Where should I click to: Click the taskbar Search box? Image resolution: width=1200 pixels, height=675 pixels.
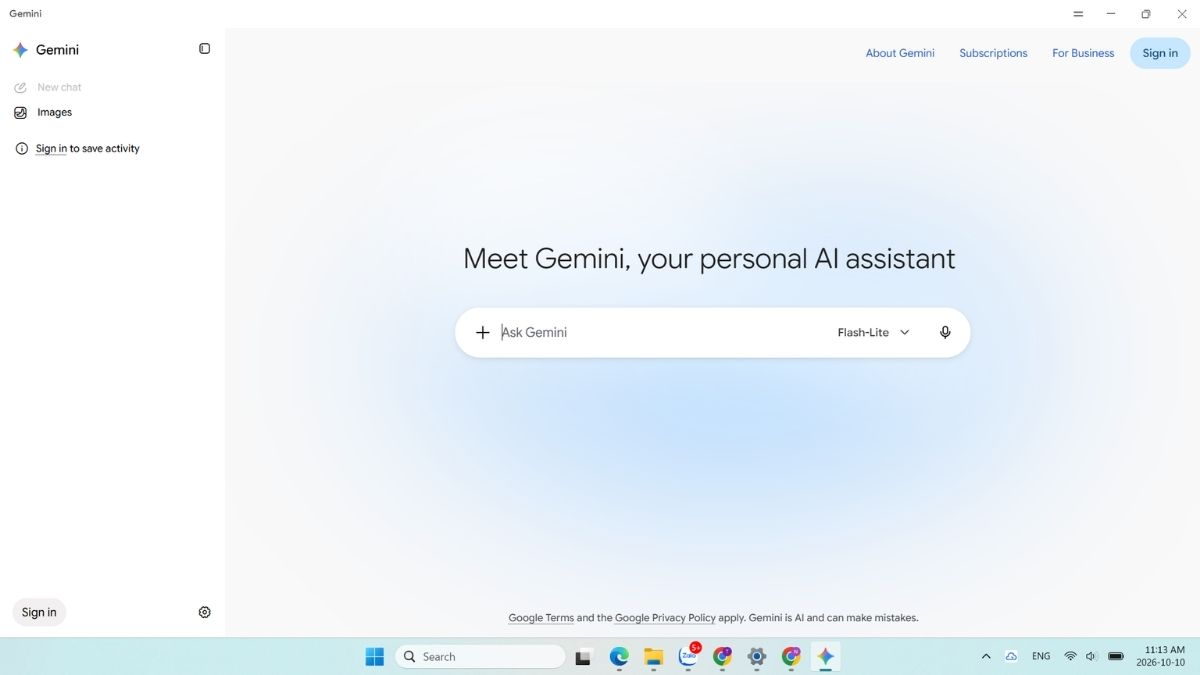481,656
